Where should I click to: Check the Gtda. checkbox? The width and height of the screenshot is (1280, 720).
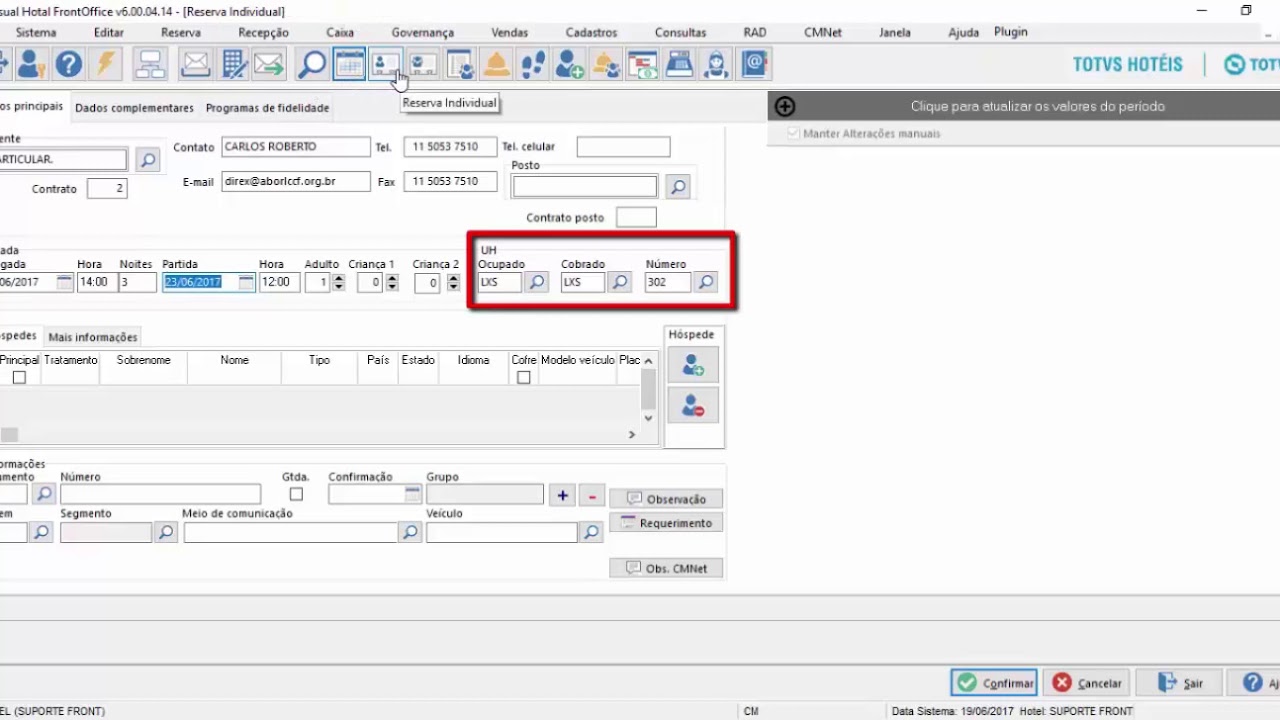296,494
